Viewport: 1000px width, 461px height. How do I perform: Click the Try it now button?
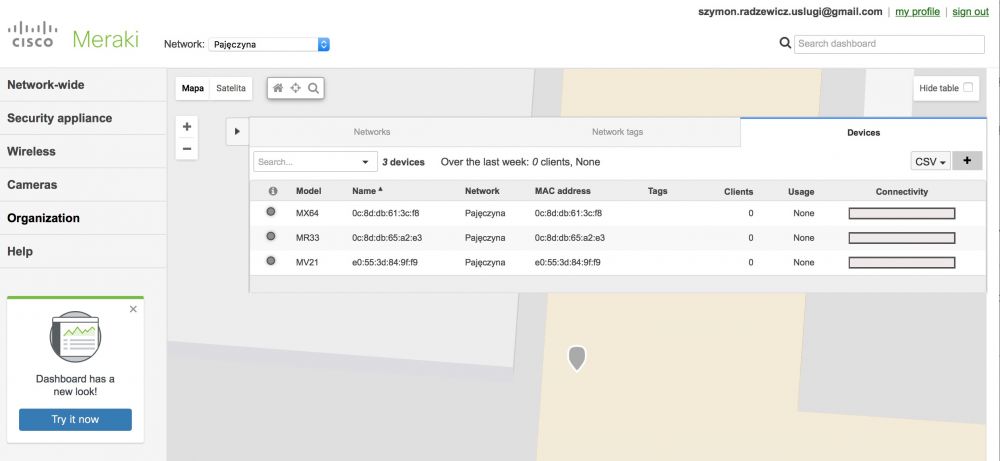75,420
